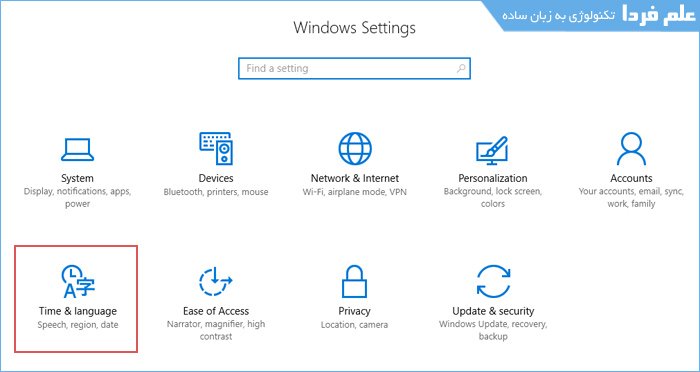Select the Privacy padlock icon
This screenshot has height=372, width=700.
tap(354, 281)
